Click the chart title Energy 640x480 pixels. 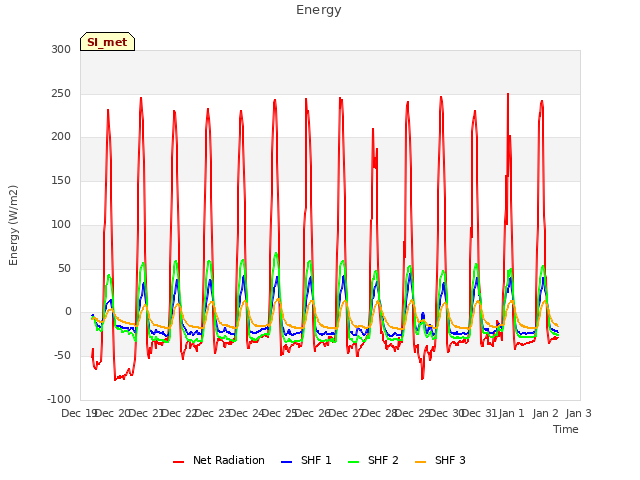click(319, 10)
